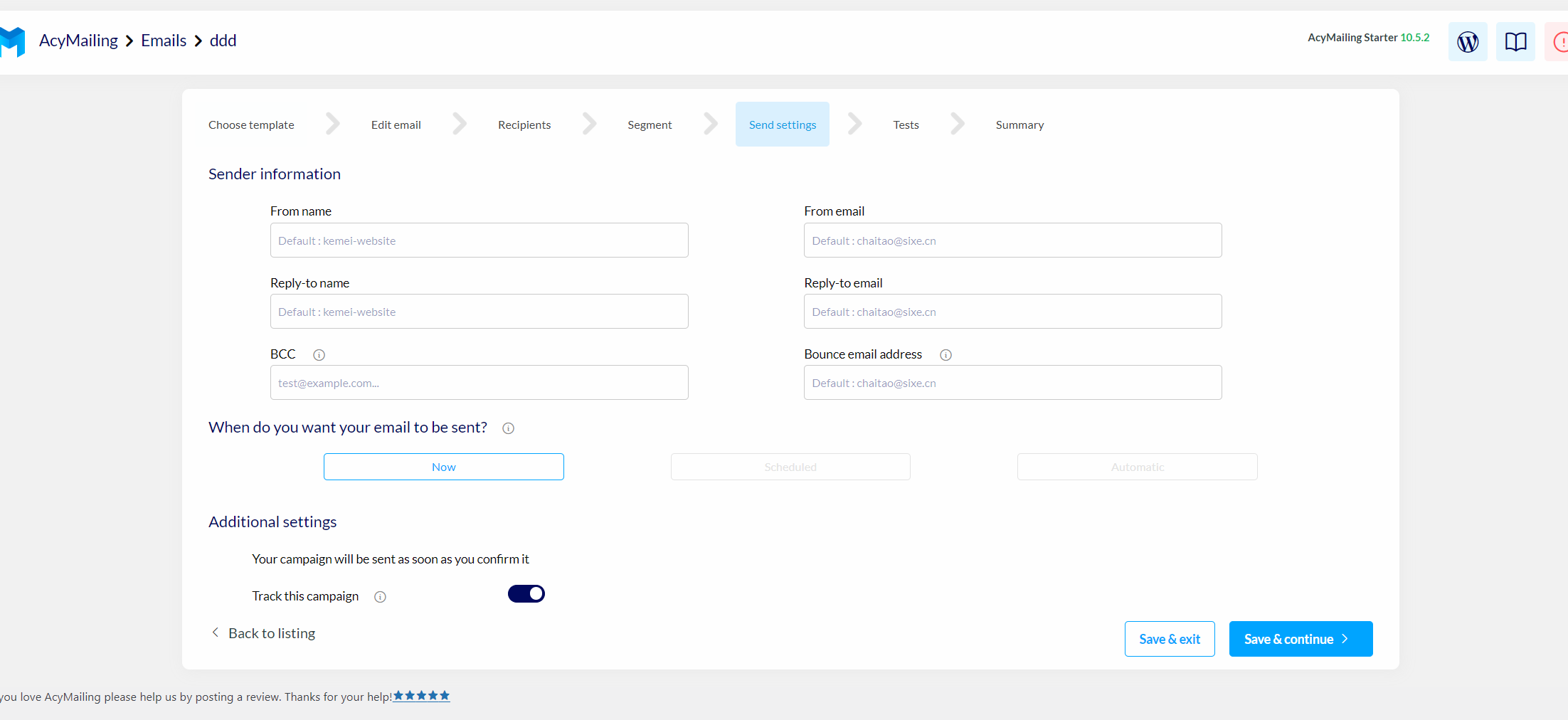The image size is (1568, 720).
Task: Go to the Recipients step tab
Action: tap(524, 125)
